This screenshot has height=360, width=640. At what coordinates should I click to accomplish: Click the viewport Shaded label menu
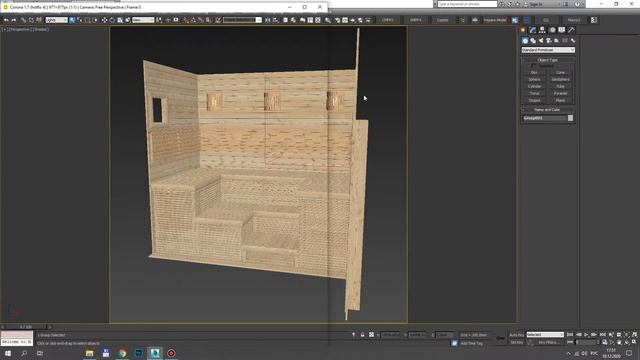tap(41, 29)
